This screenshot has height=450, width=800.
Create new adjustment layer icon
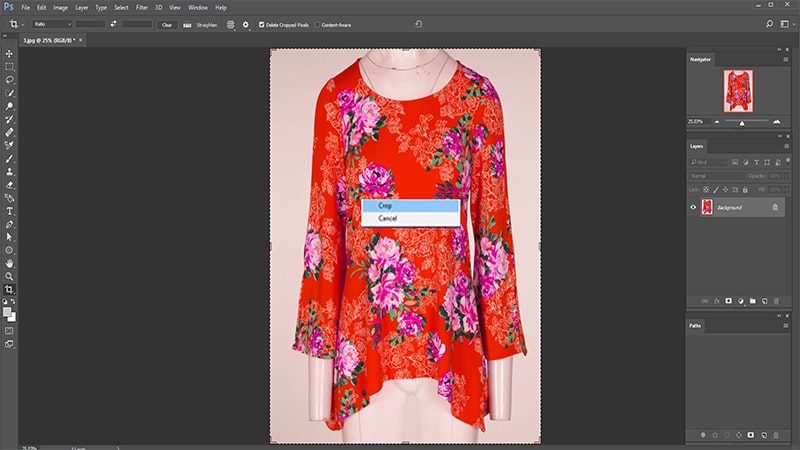click(x=741, y=301)
